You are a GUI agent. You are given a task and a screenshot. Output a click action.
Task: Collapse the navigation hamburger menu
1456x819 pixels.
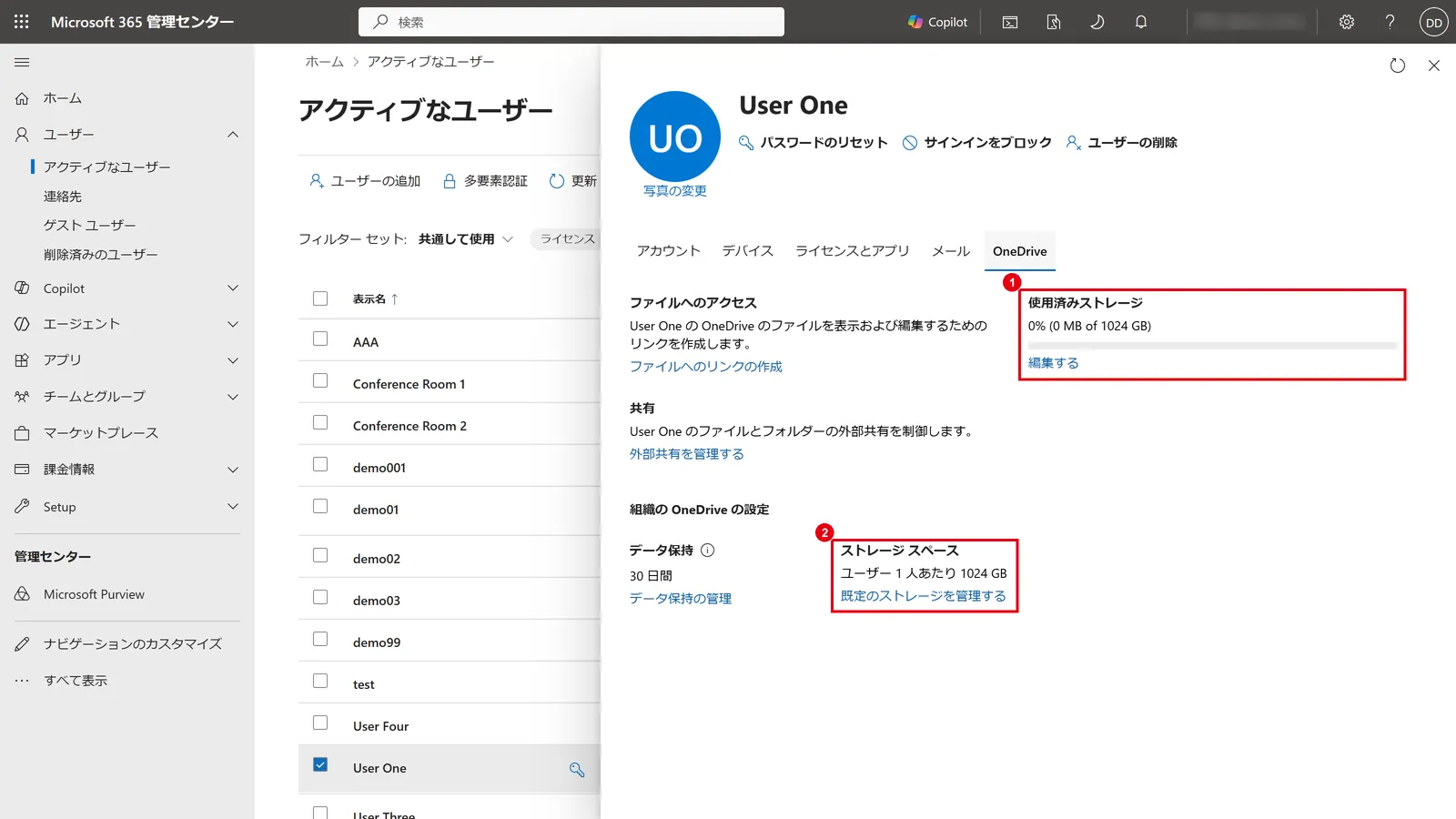(x=22, y=62)
